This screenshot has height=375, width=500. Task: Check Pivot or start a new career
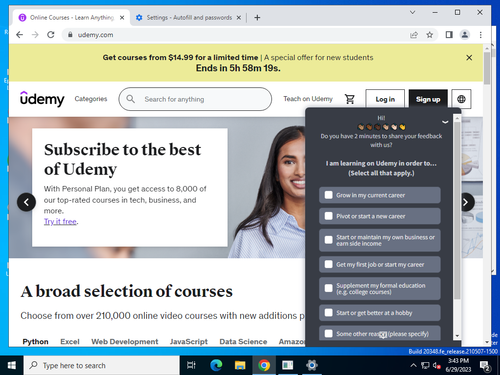pos(329,216)
